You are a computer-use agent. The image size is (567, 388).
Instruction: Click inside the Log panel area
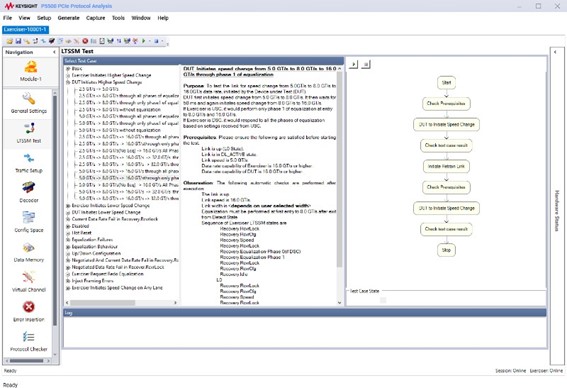tap(304, 332)
